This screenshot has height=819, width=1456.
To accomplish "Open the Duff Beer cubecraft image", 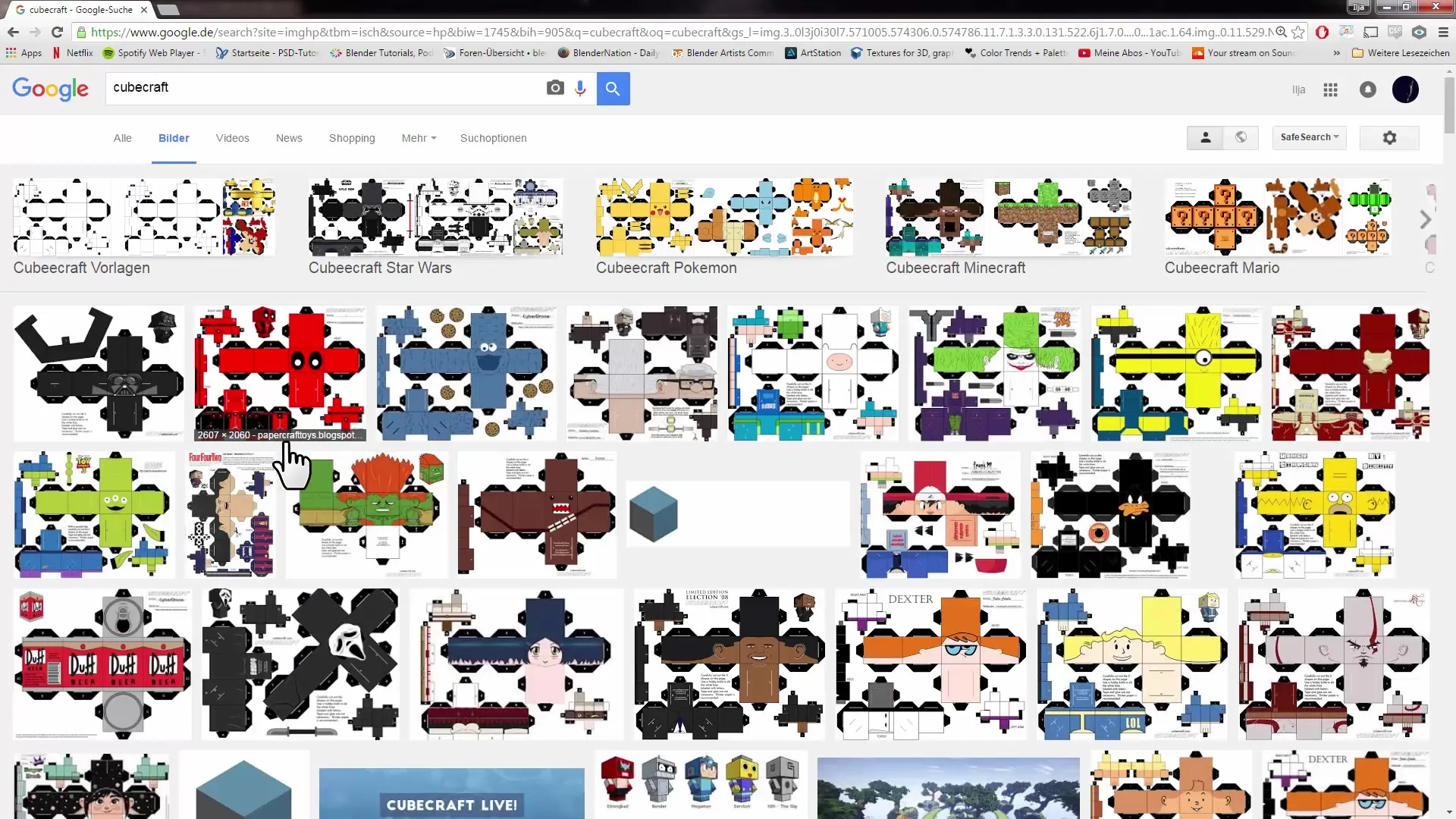I will [102, 664].
